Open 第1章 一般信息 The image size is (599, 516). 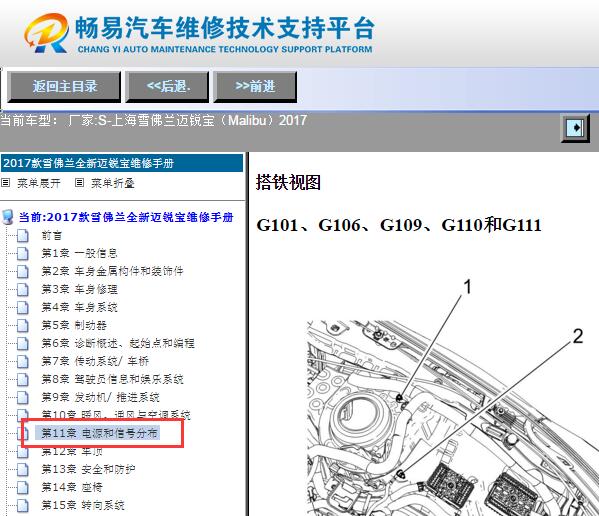79,253
